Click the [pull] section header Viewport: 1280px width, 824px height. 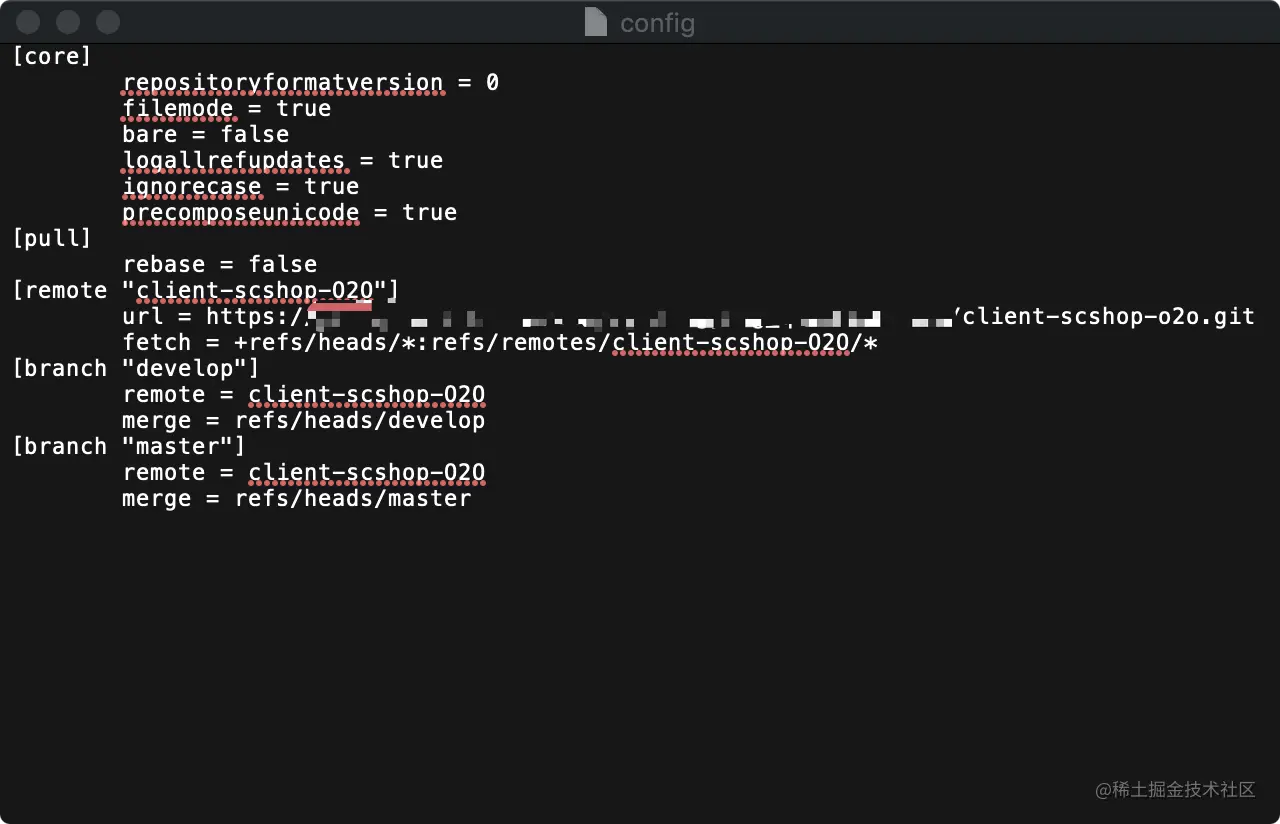pyautogui.click(x=52, y=238)
